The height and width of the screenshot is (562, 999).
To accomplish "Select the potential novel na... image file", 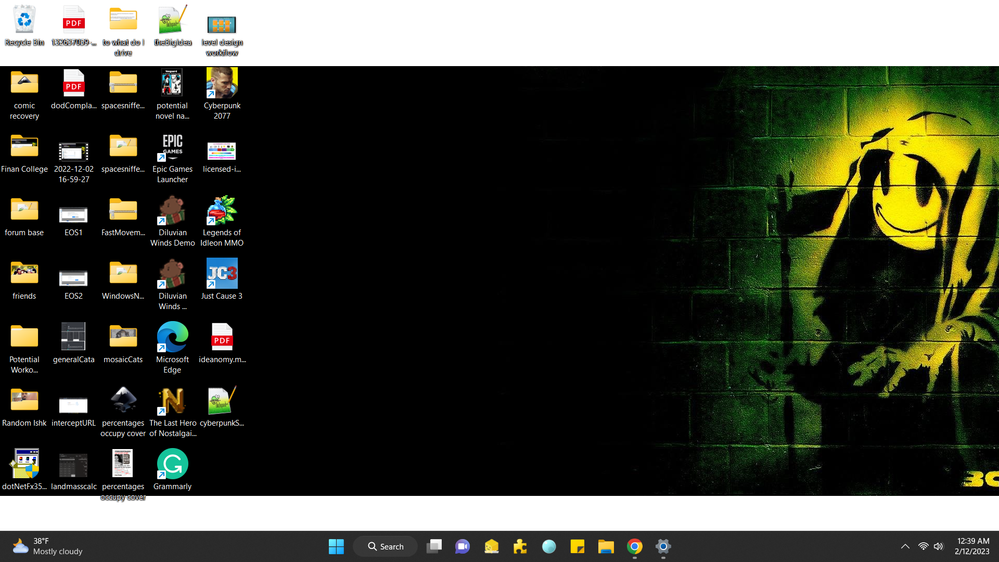I will tap(173, 94).
